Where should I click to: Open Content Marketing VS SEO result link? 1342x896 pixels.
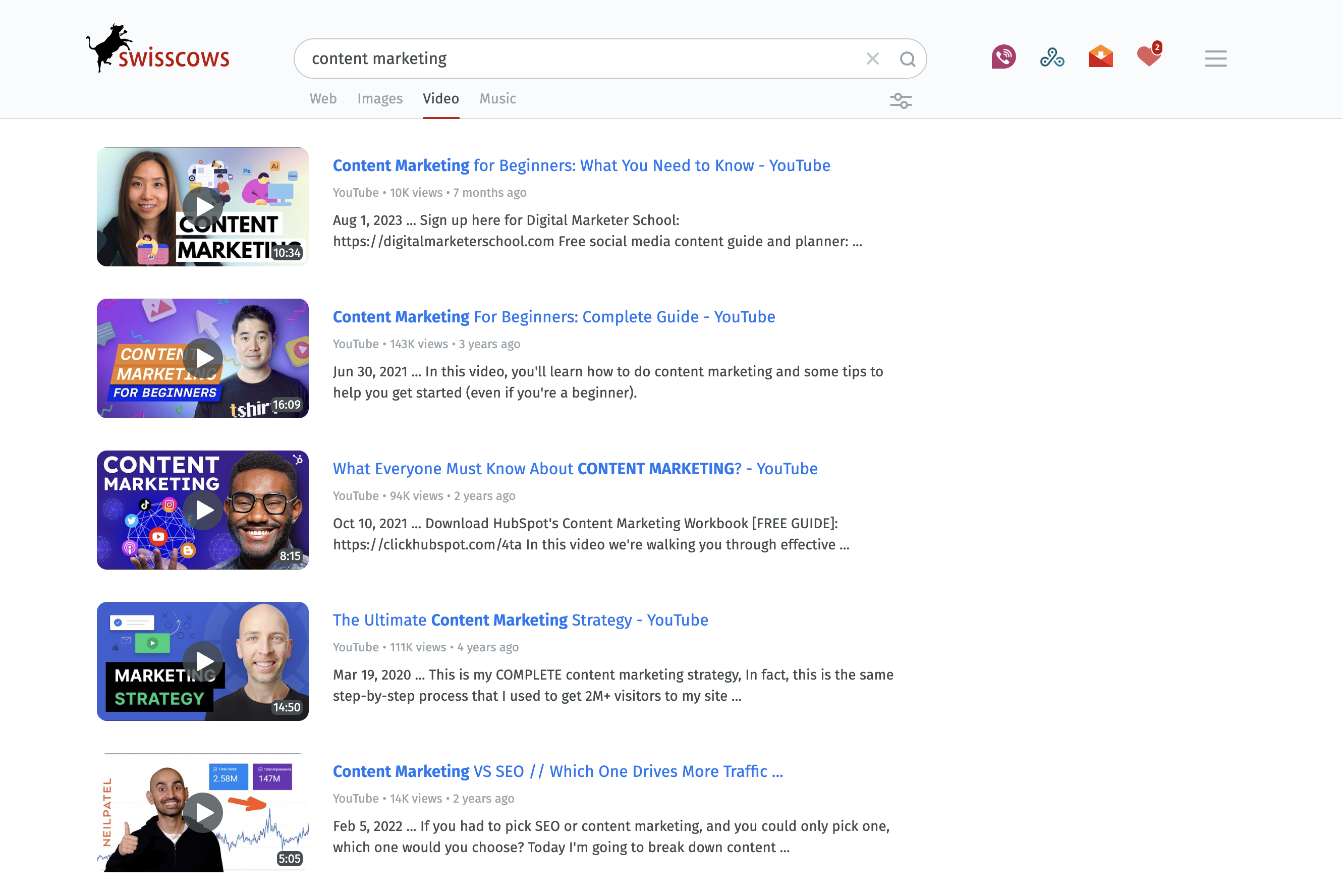click(x=557, y=771)
